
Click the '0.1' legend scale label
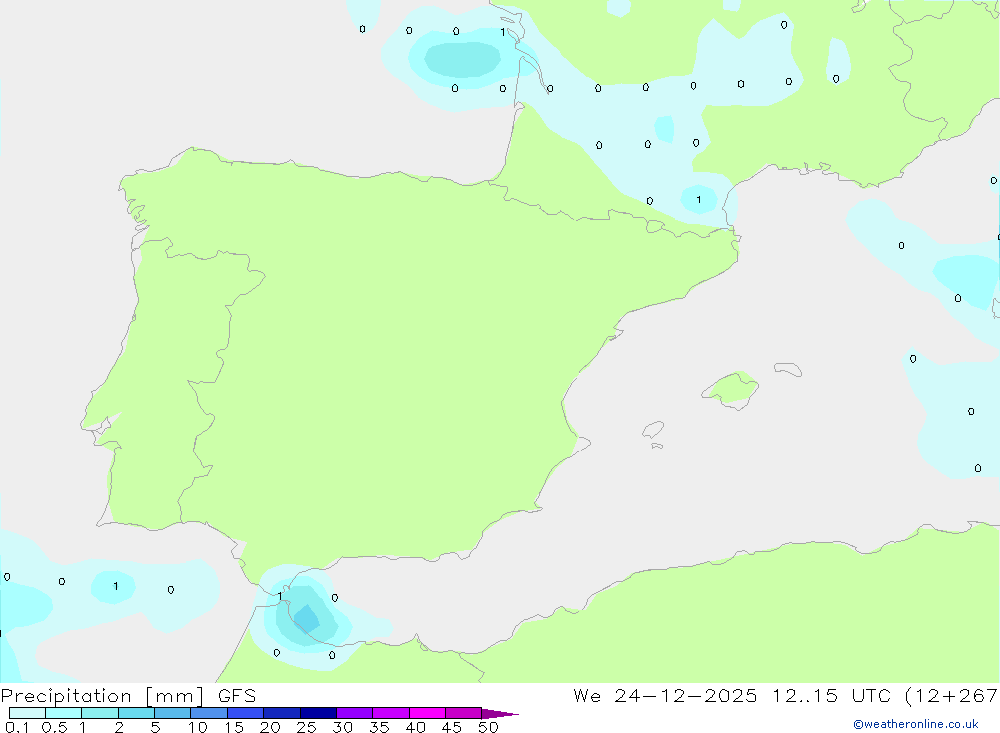click(x=17, y=727)
